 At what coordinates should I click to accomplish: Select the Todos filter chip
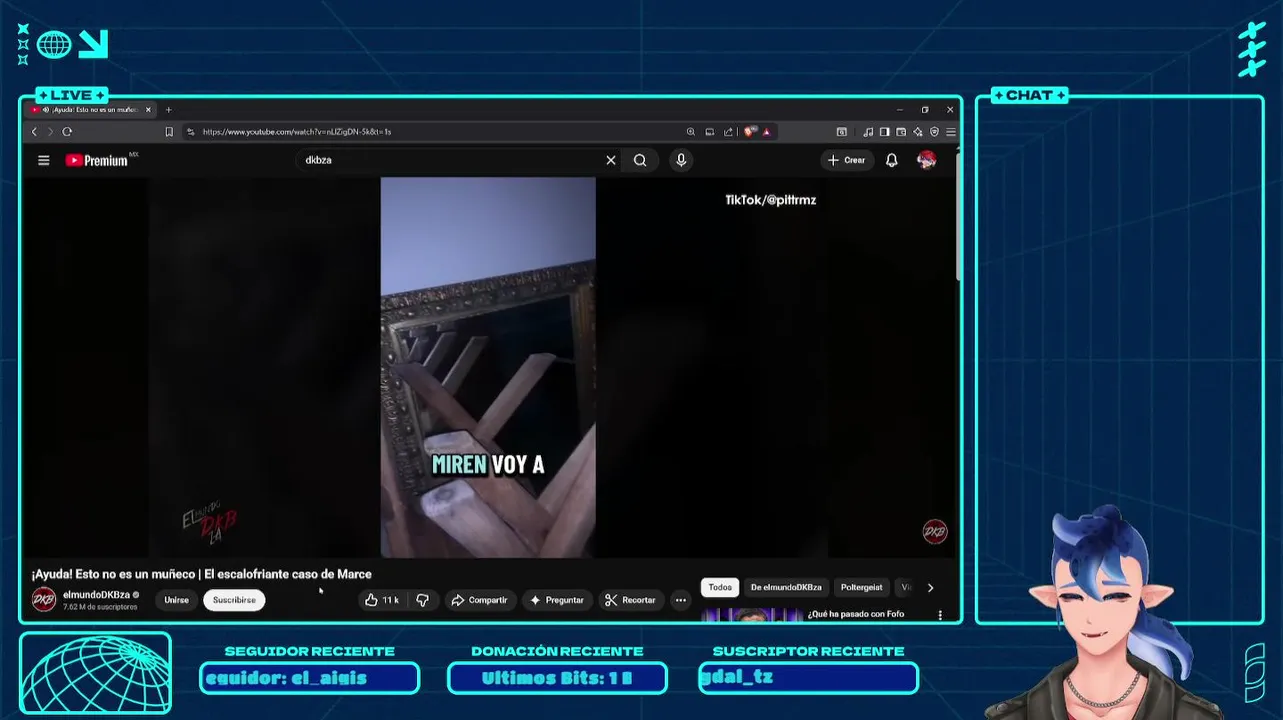720,588
